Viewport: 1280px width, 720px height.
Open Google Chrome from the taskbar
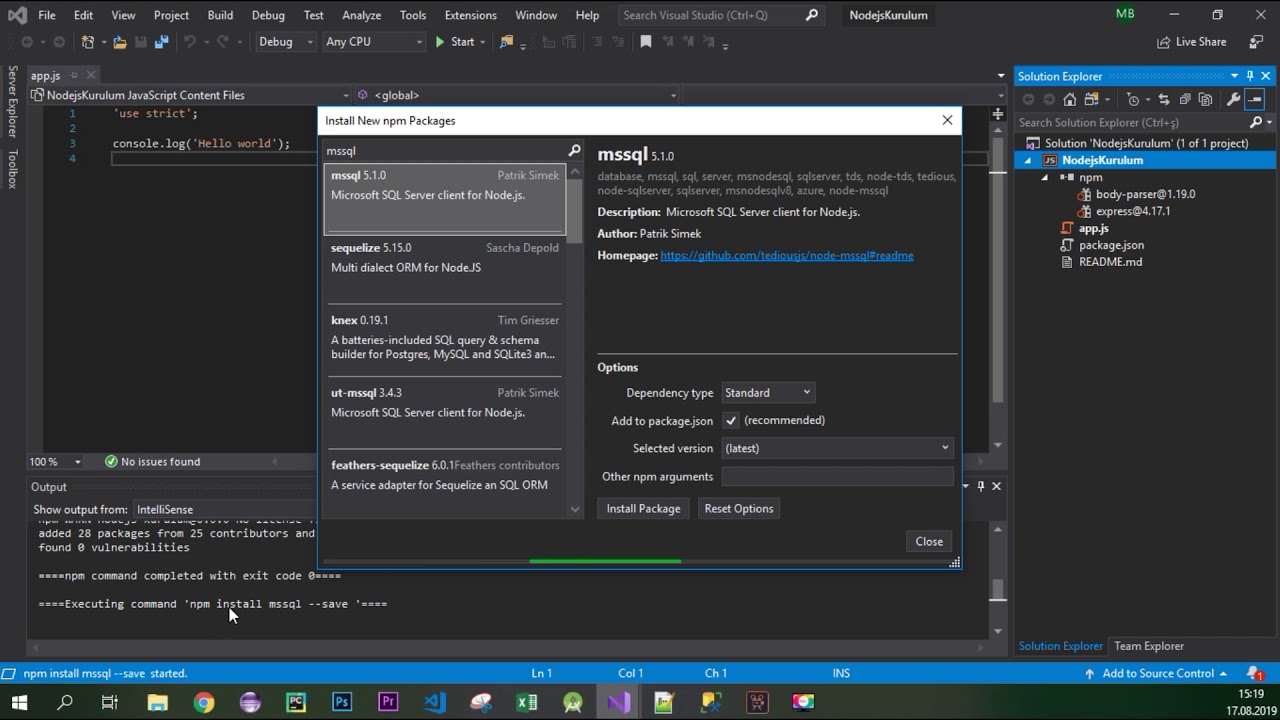pos(203,702)
